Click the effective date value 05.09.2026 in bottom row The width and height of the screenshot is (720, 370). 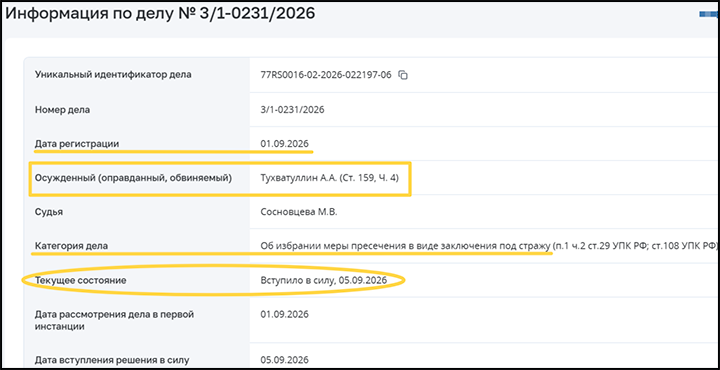click(x=284, y=359)
